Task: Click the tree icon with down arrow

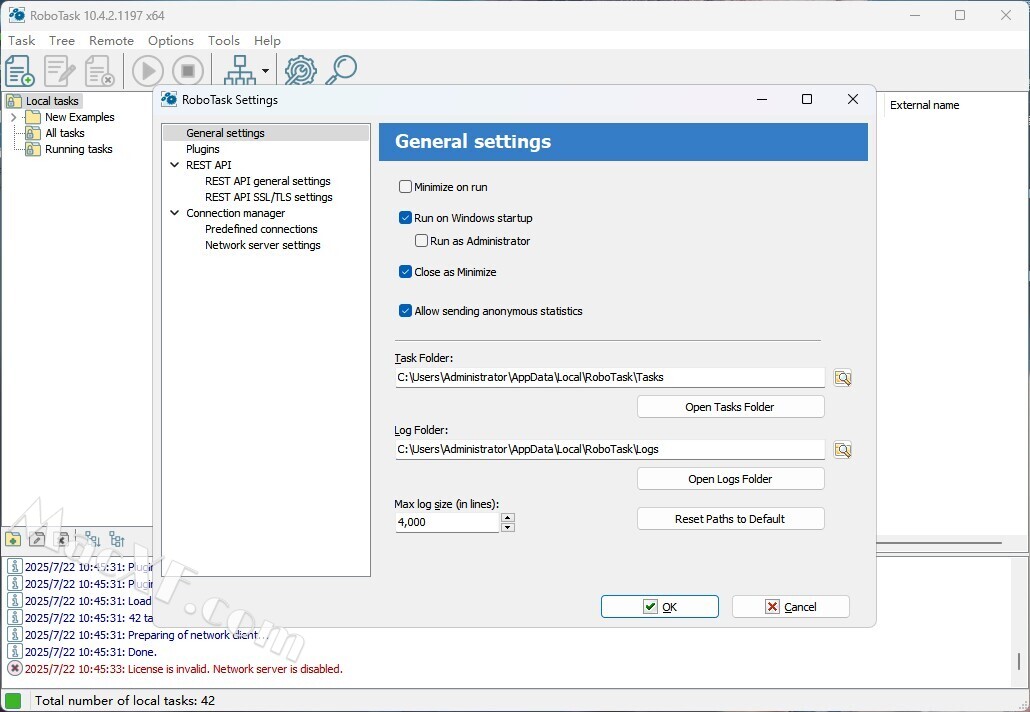Action: pyautogui.click(x=93, y=540)
